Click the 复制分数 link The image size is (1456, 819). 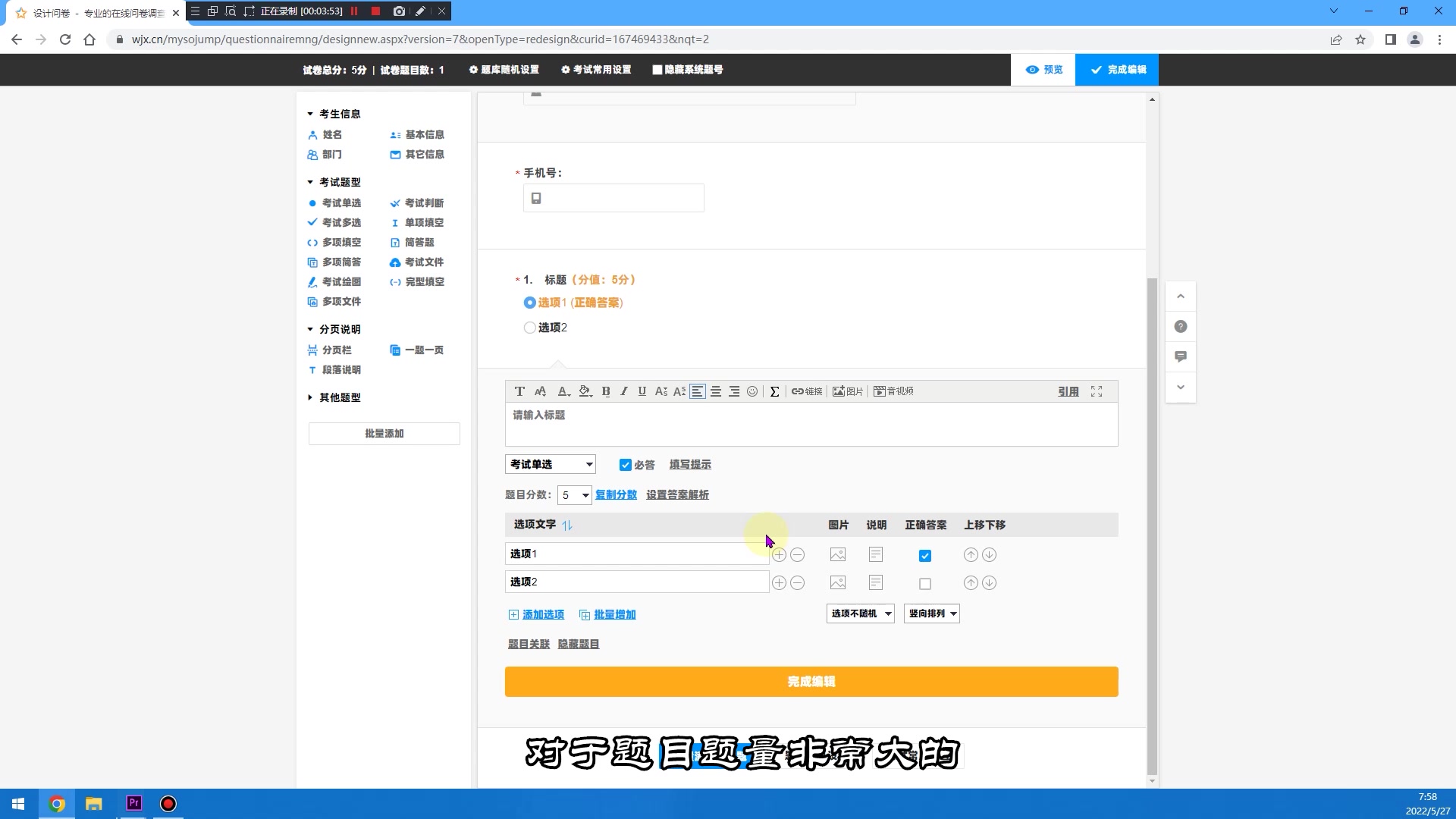(617, 495)
